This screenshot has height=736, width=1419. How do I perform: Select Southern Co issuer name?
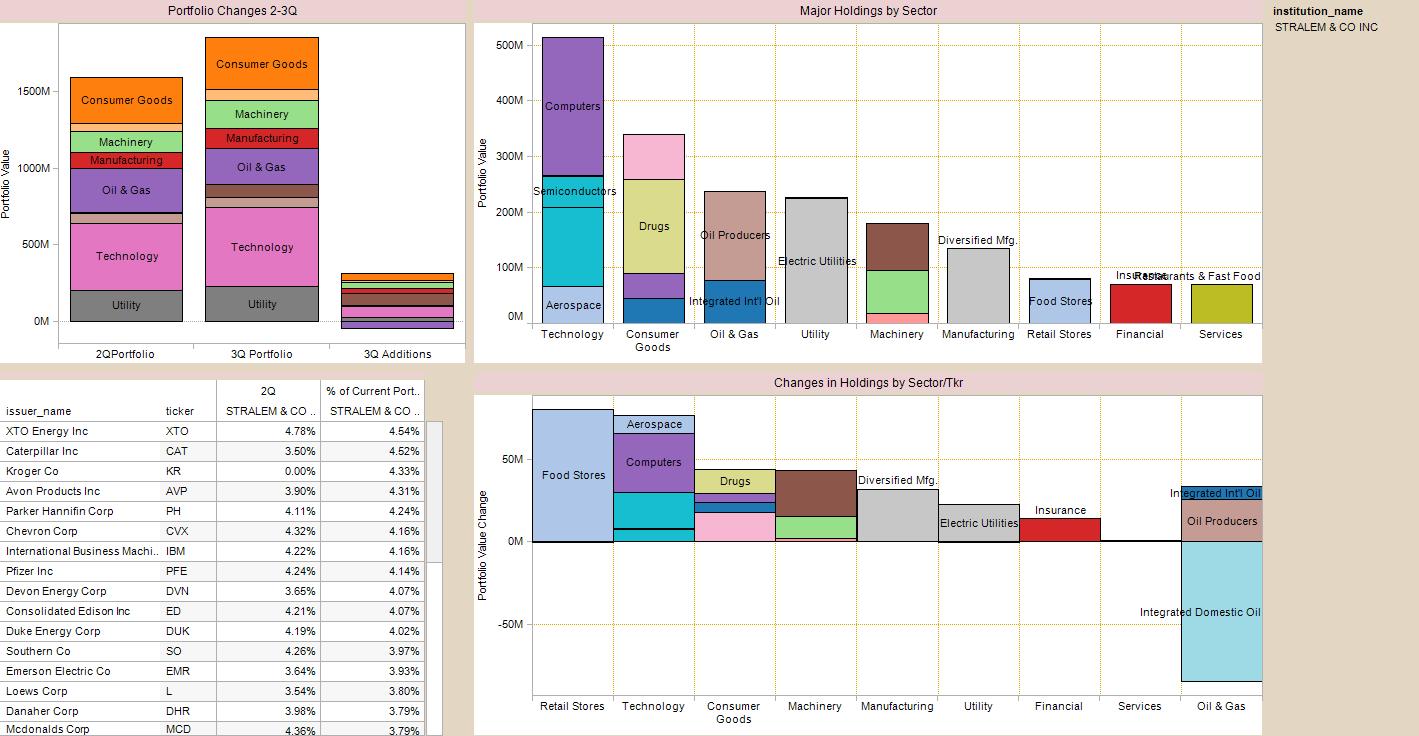[x=37, y=651]
